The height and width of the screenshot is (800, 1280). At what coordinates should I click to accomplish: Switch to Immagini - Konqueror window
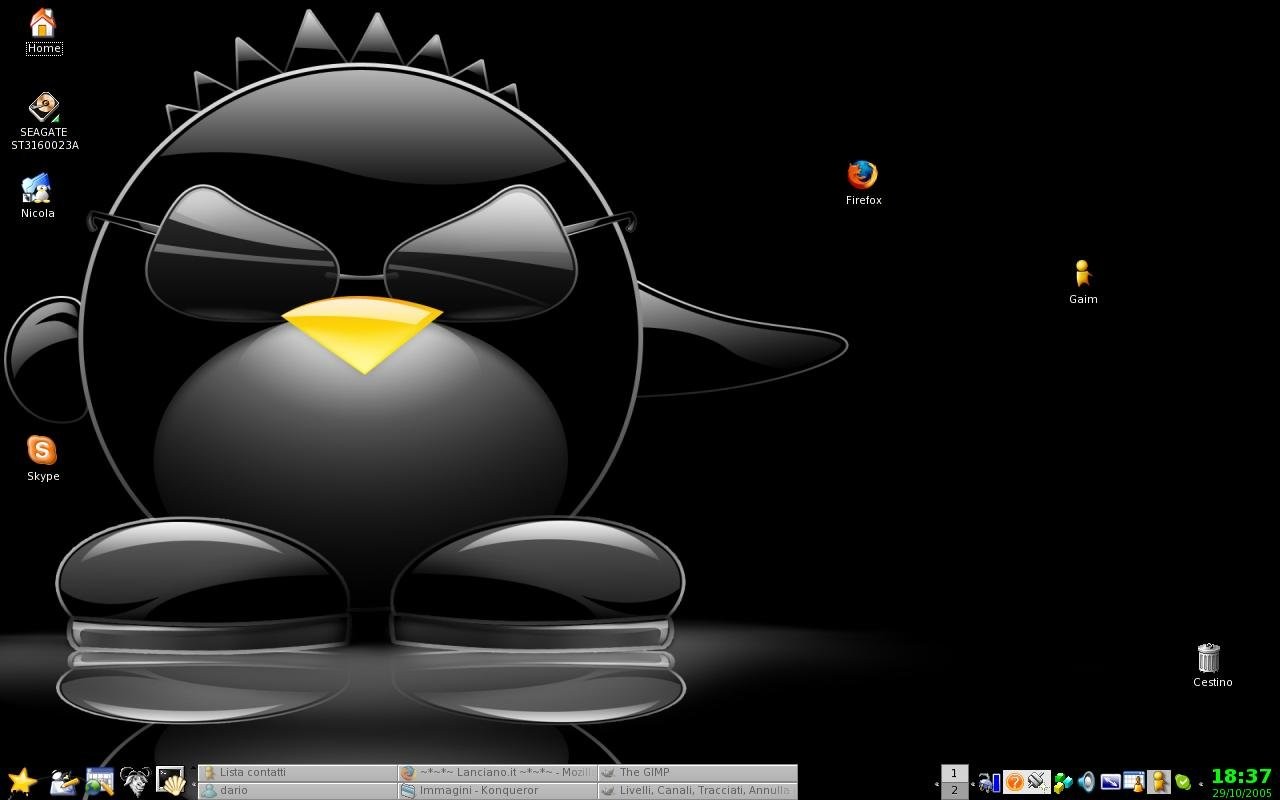(498, 790)
